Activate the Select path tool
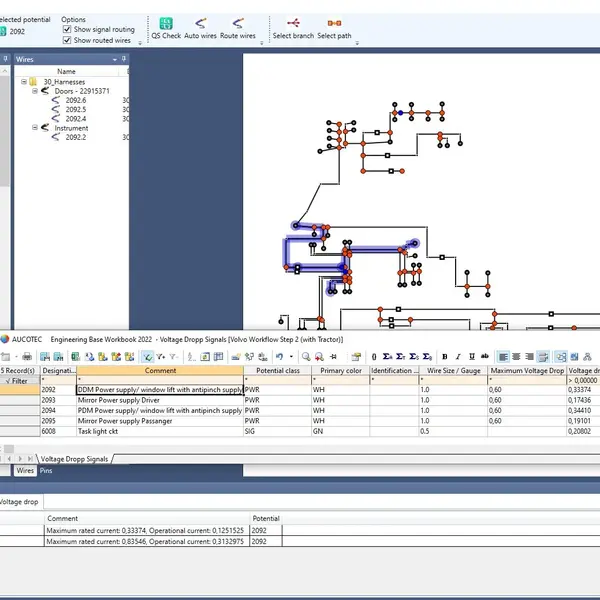The width and height of the screenshot is (600, 600). pos(334,27)
